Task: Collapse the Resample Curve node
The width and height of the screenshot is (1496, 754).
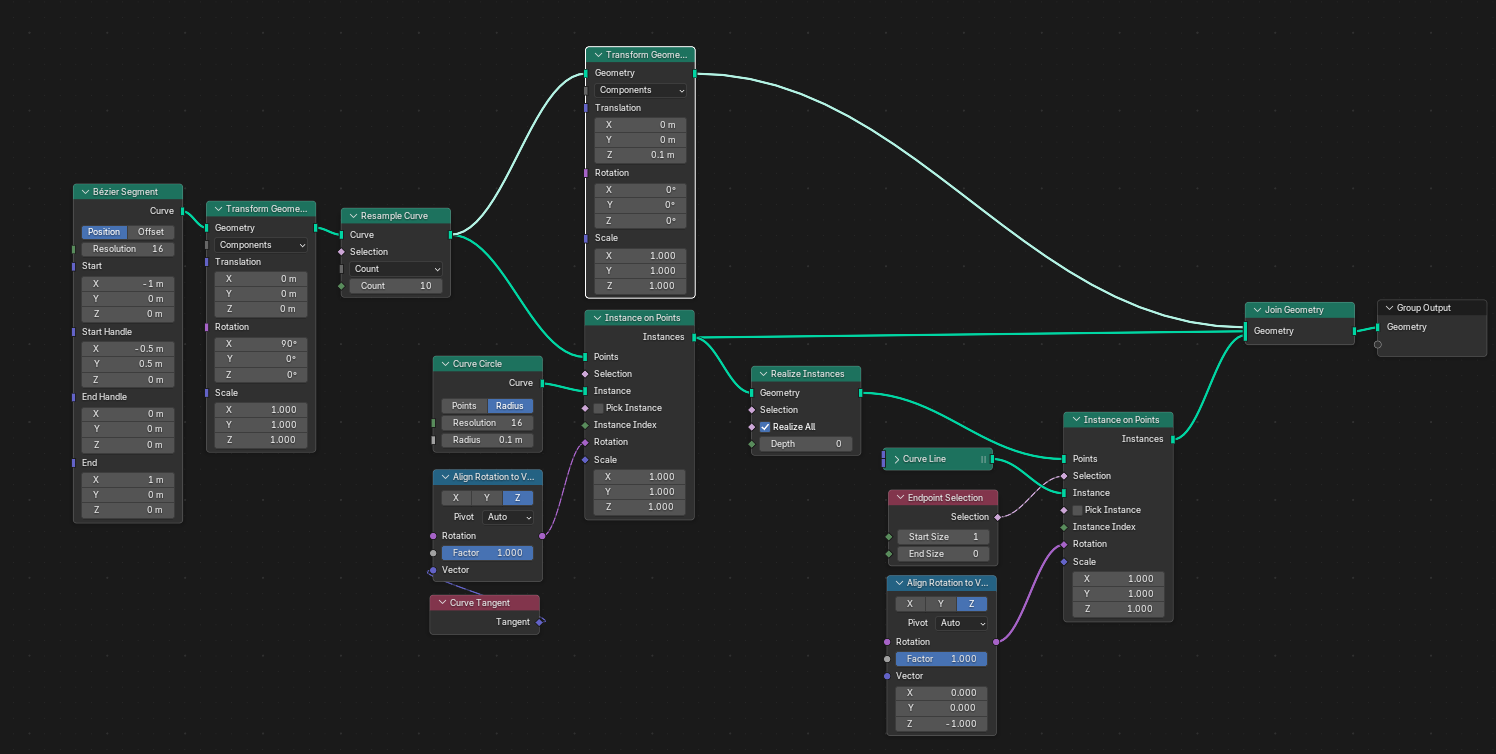Action: (352, 216)
